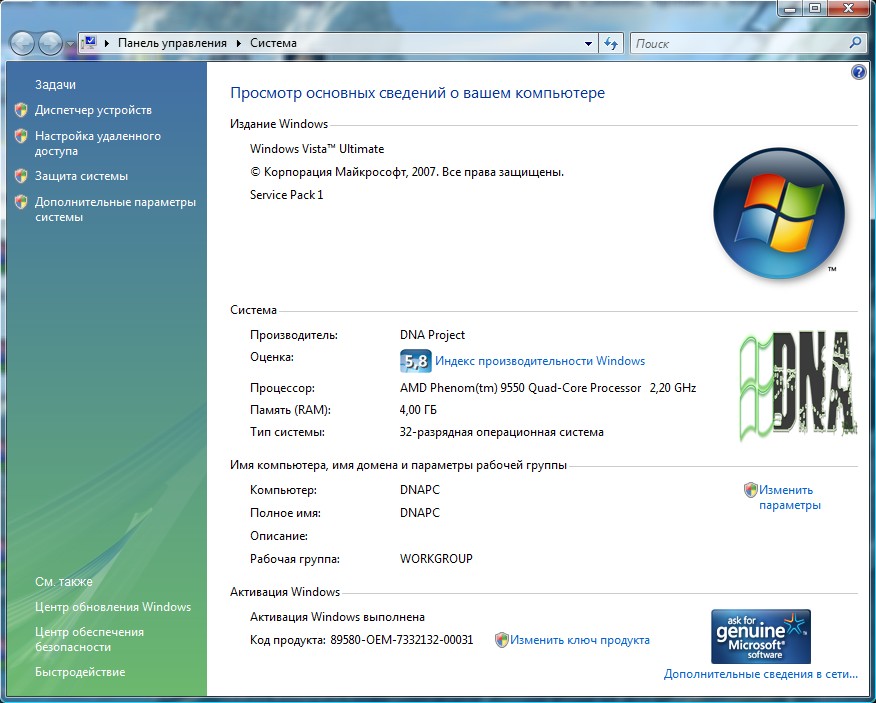
Task: Click См. также sidebar heading
Action: pyautogui.click(x=64, y=582)
